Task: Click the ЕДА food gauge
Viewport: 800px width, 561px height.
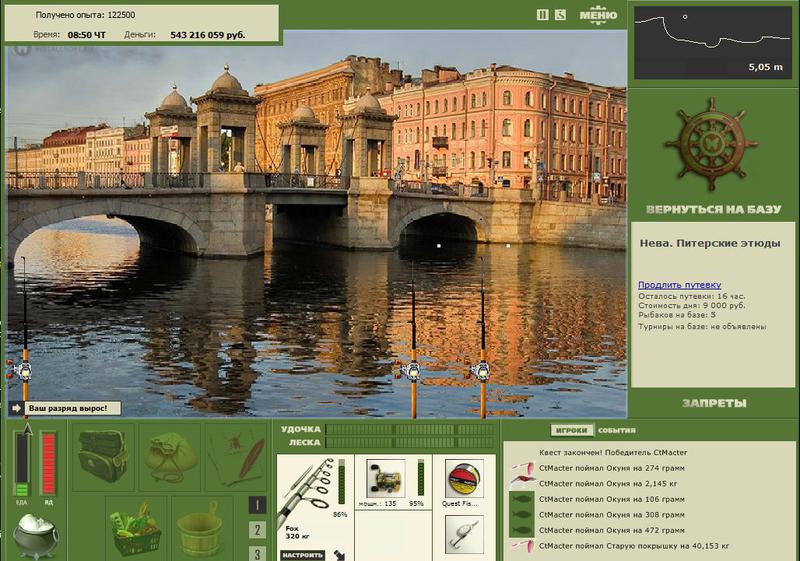Action: (x=22, y=464)
